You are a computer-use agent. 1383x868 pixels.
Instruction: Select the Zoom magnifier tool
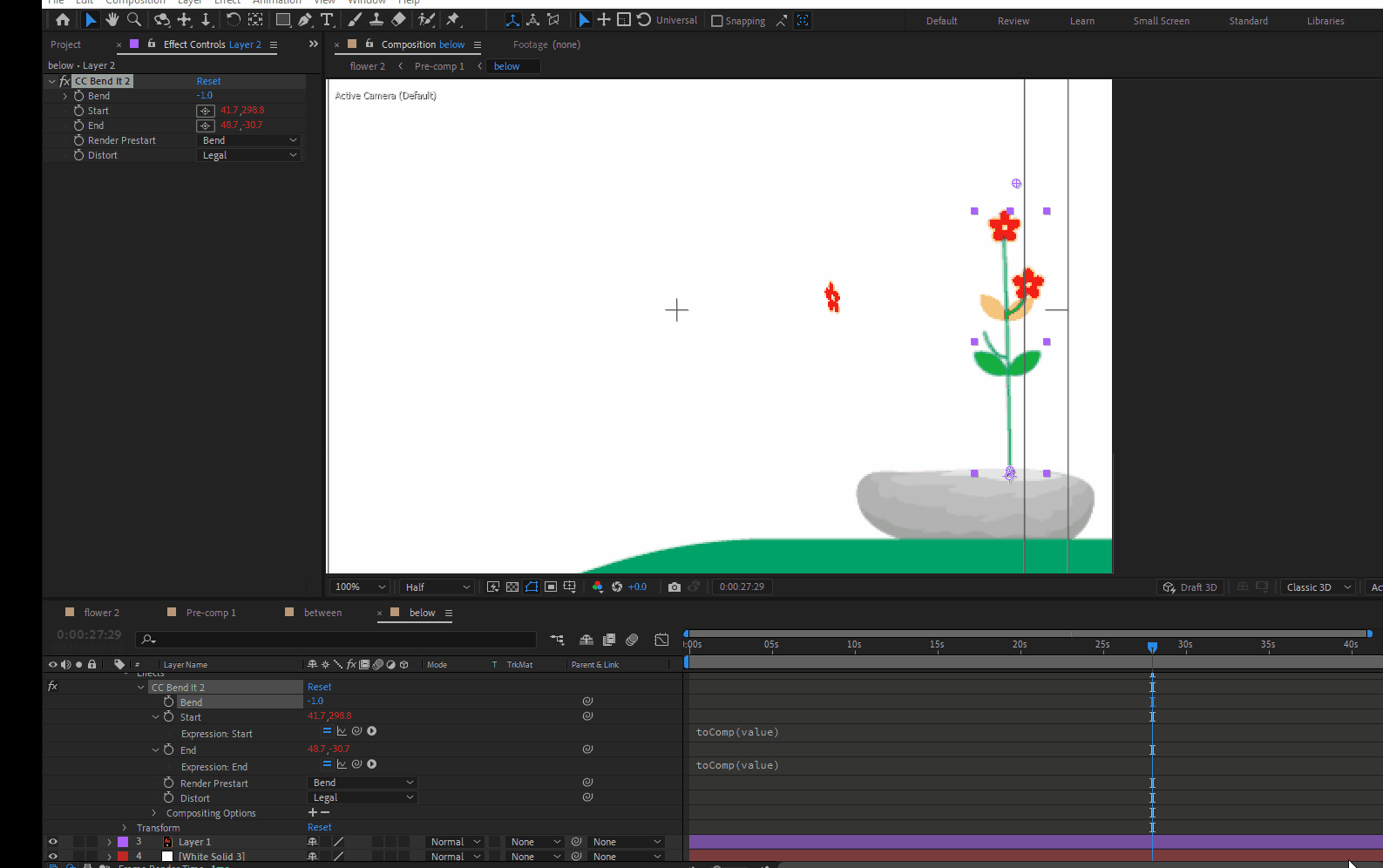point(134,19)
